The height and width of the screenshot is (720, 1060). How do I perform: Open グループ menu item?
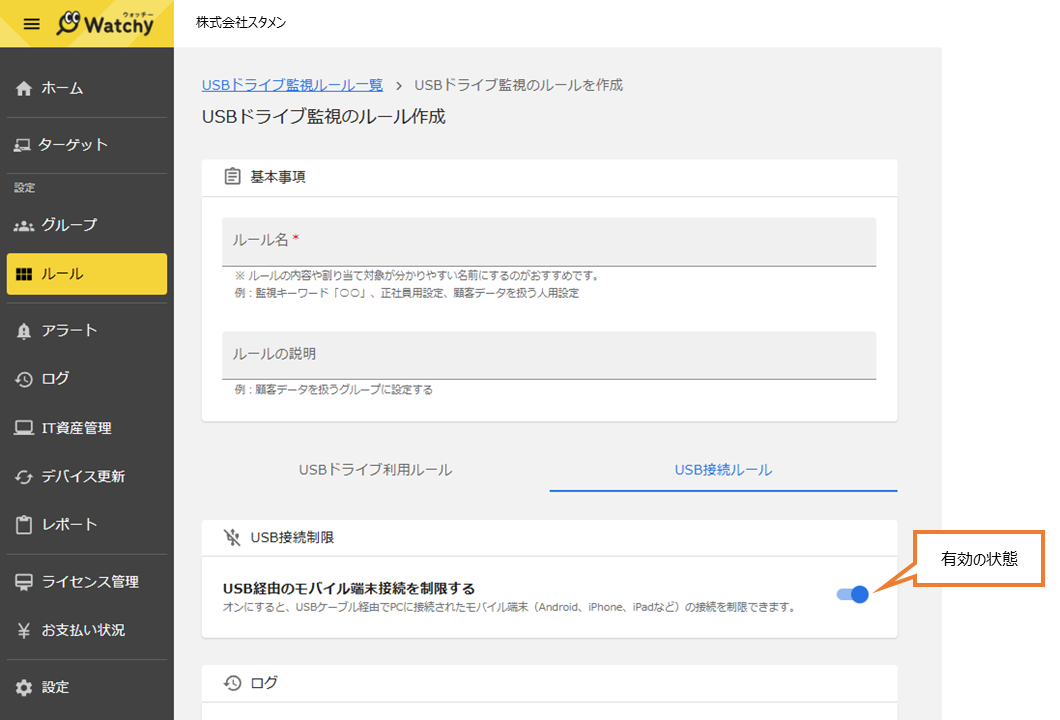click(87, 225)
